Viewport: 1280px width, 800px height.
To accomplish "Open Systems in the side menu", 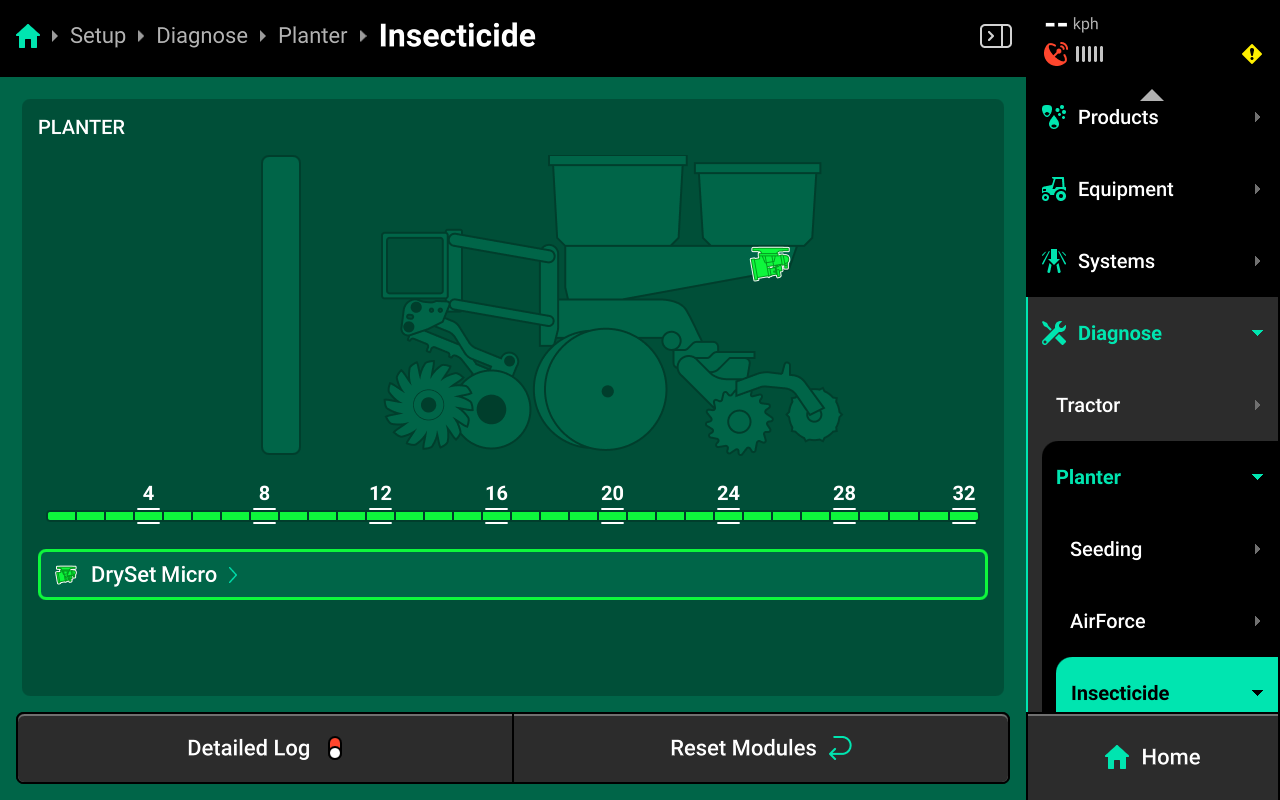I will pyautogui.click(x=1152, y=261).
